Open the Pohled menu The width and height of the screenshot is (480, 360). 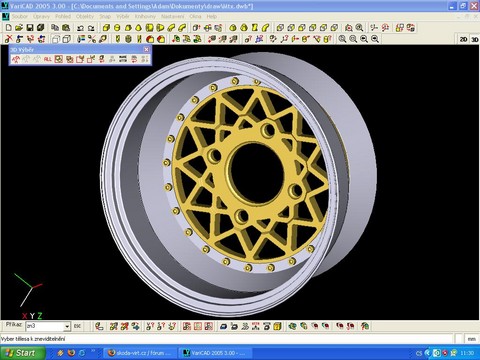click(x=63, y=16)
